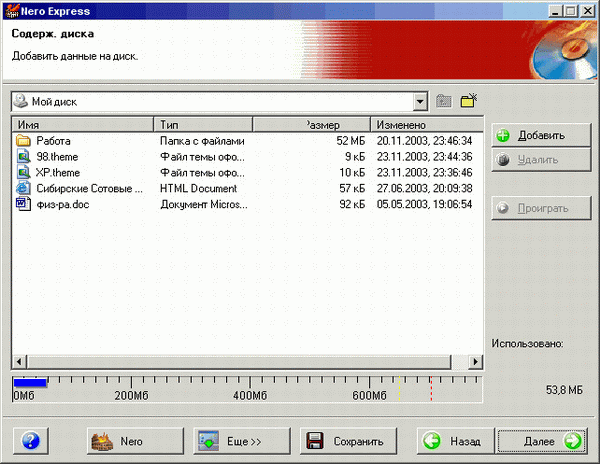
Task: Click the up-one-level folder icon
Action: point(443,101)
